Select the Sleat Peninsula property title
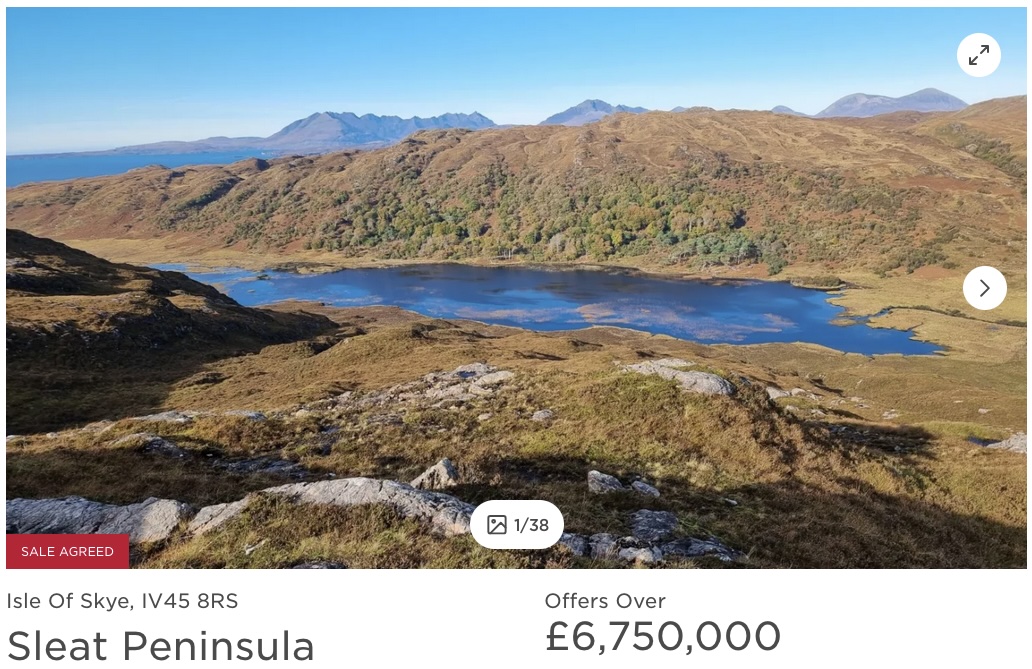Viewport: 1032px width, 669px height. [x=161, y=645]
